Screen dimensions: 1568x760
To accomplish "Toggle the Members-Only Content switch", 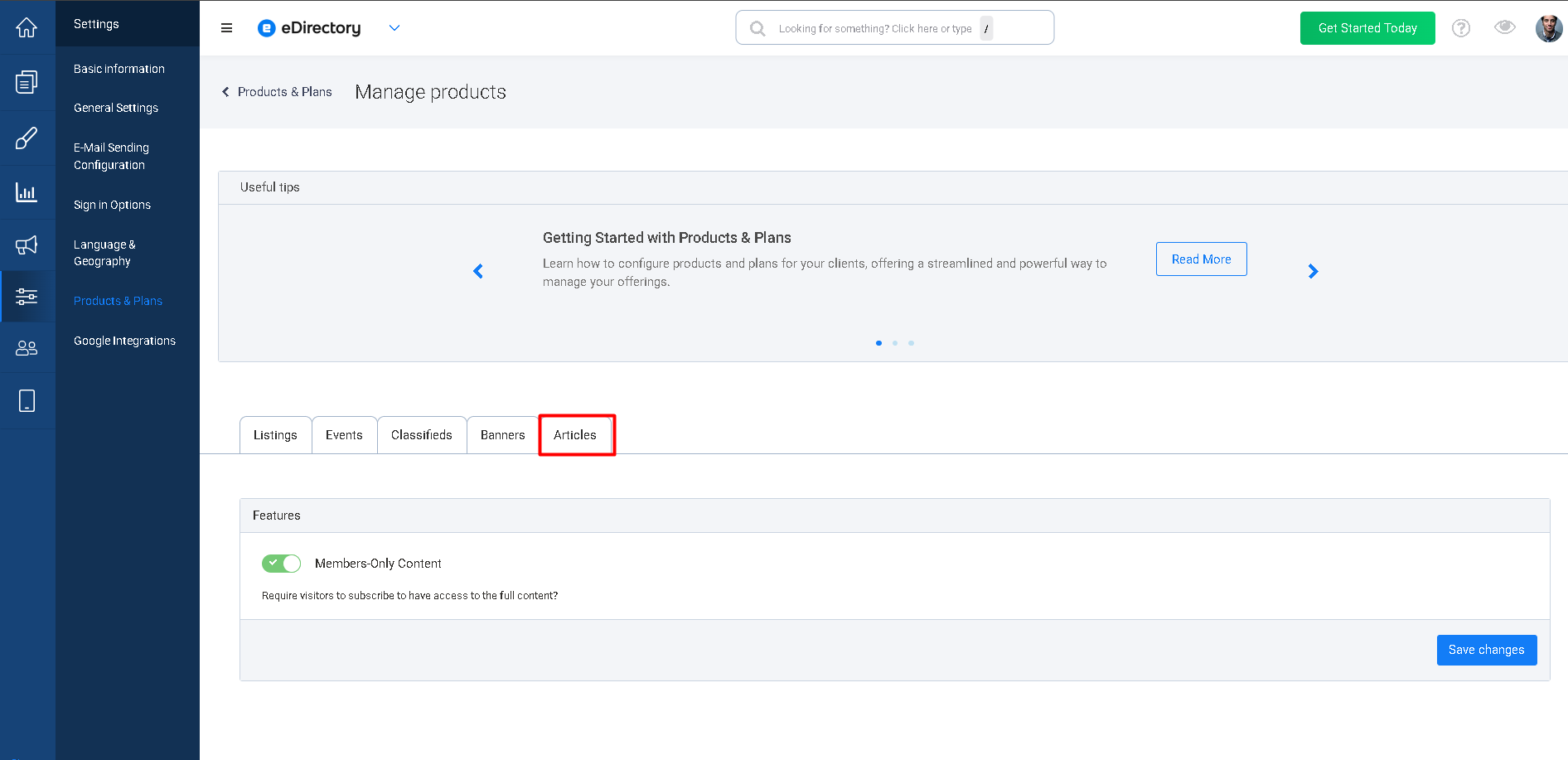I will 282,564.
